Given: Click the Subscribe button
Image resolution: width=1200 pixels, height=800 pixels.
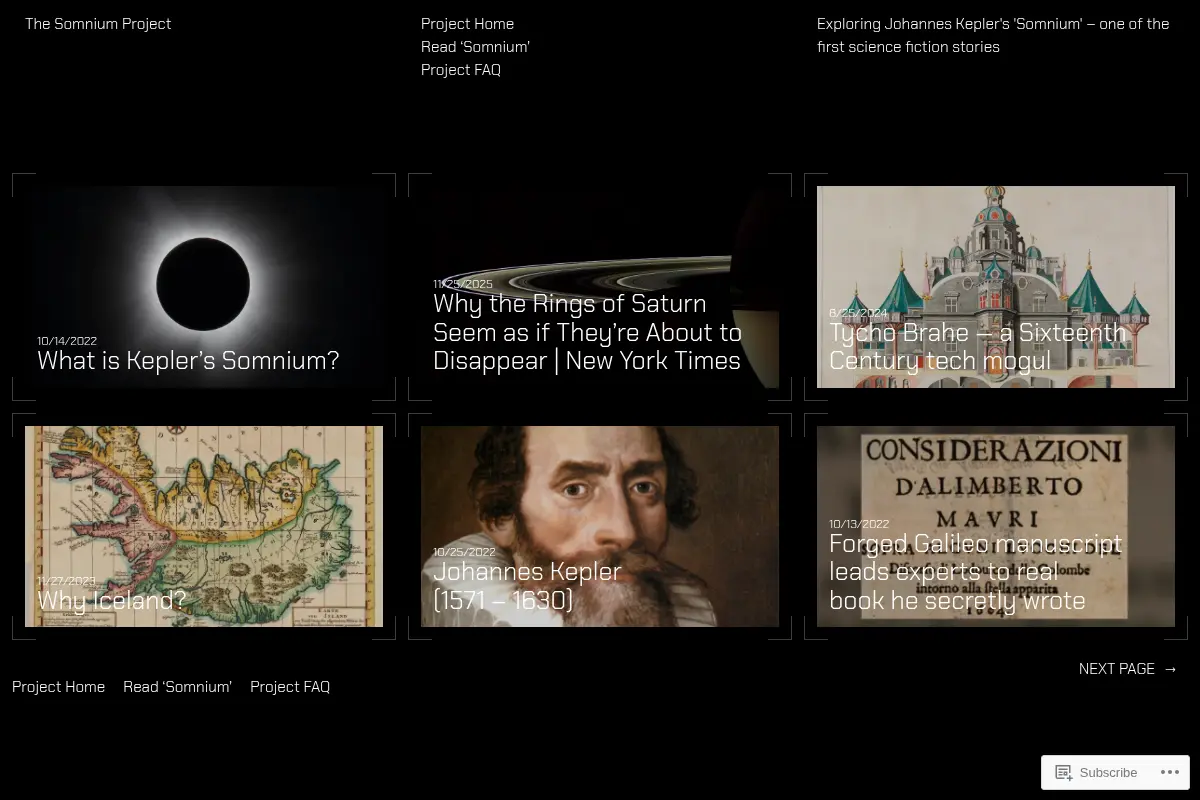Looking at the screenshot, I should (x=1097, y=773).
